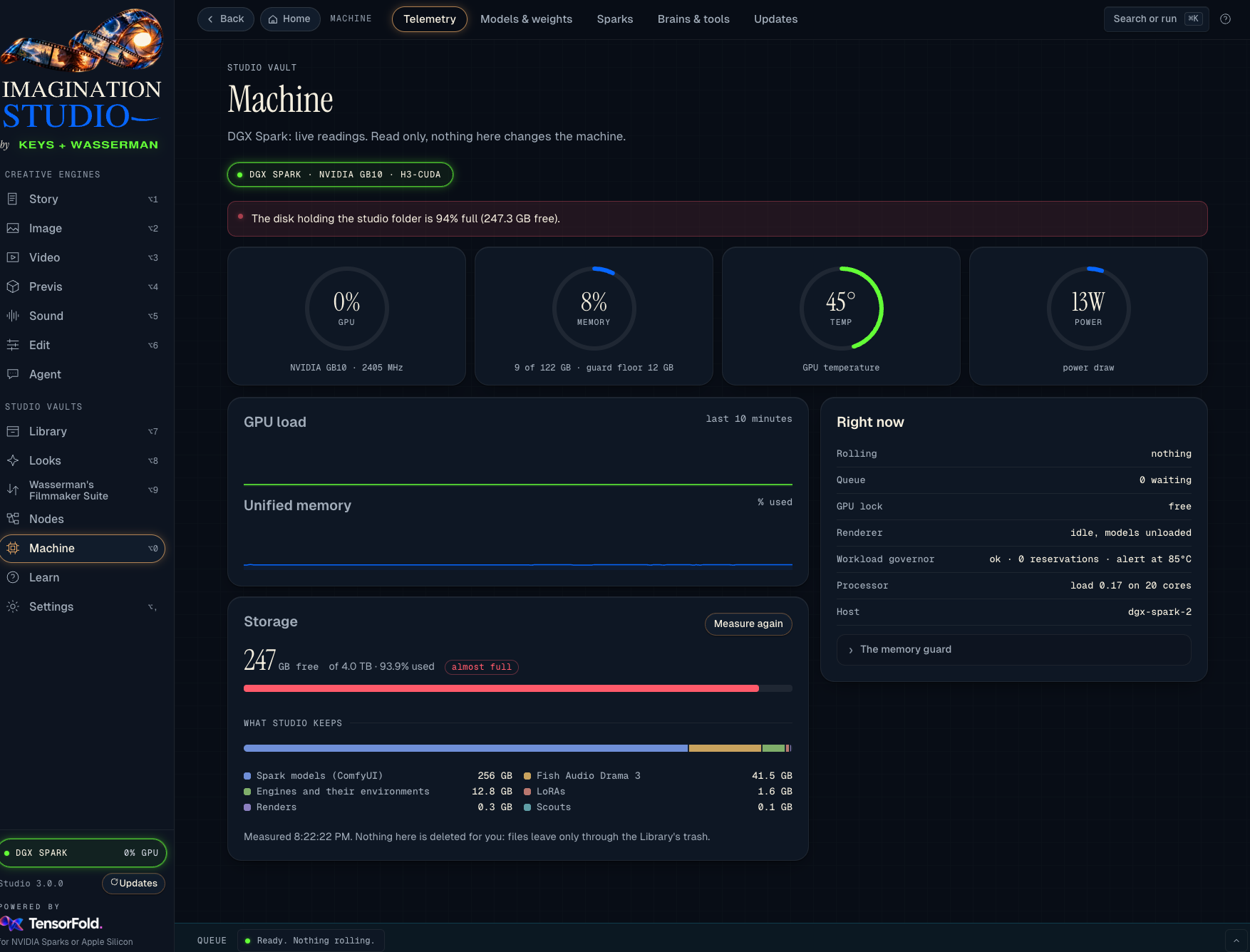Switch to the Telemetry tab
1250x952 pixels.
pyautogui.click(x=429, y=19)
